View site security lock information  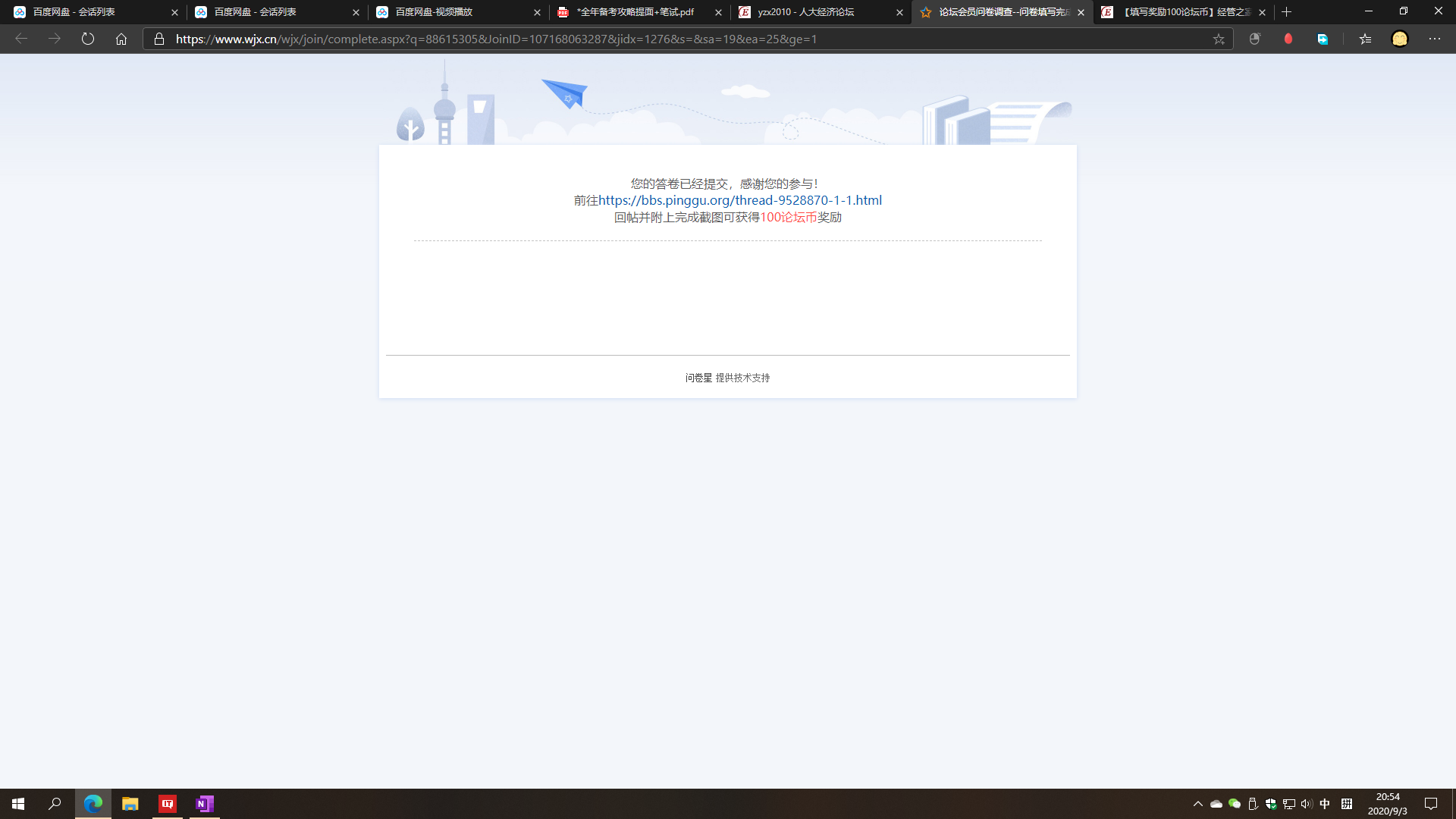(x=159, y=39)
